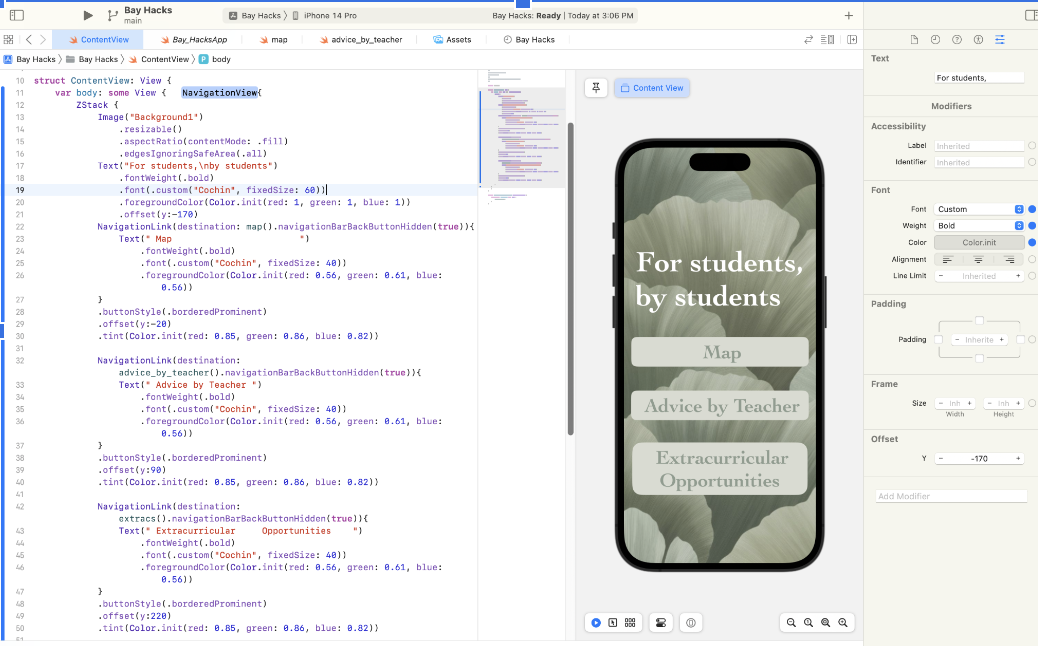1038x646 pixels.
Task: Add an item with the library plus icon
Action: pos(849,15)
